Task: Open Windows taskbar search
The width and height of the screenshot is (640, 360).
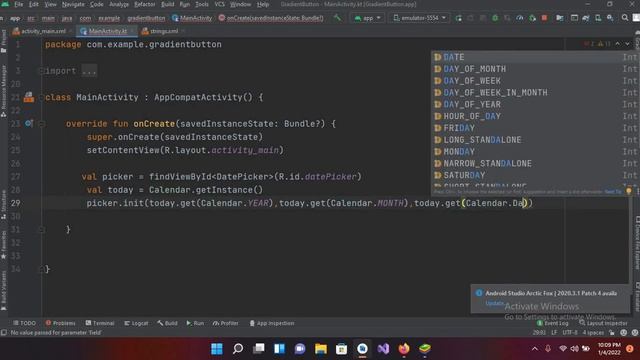Action: [x=238, y=349]
